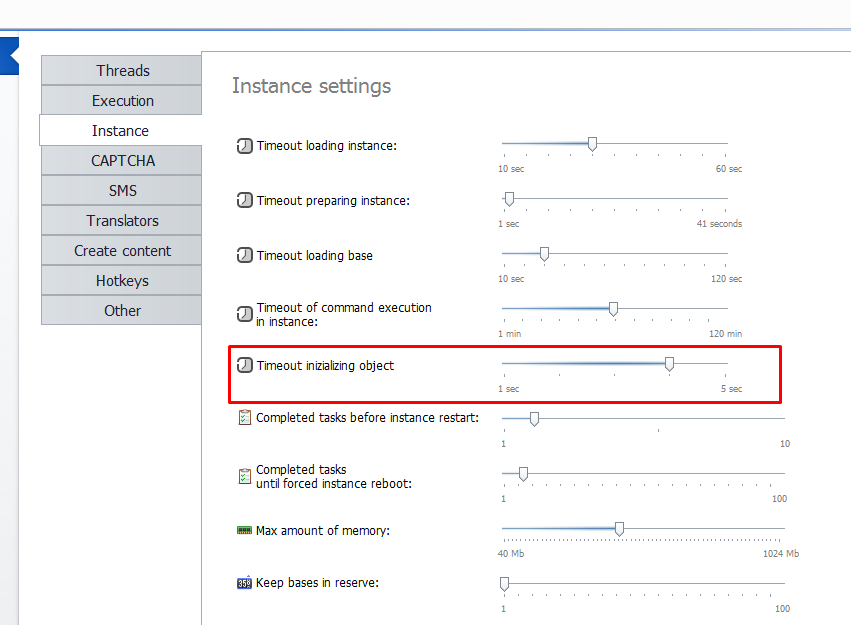
Task: Go to the Translators tab
Action: (x=122, y=221)
